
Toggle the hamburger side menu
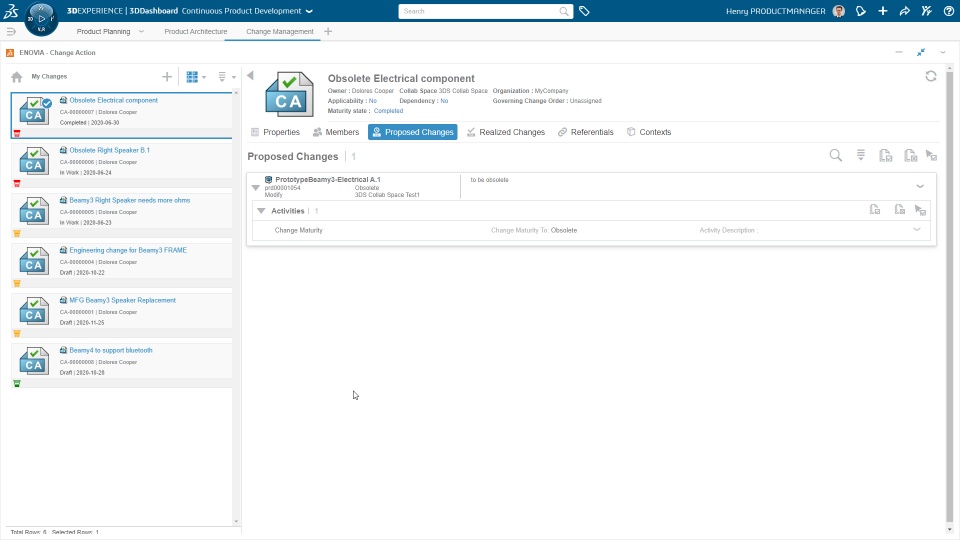point(11,31)
